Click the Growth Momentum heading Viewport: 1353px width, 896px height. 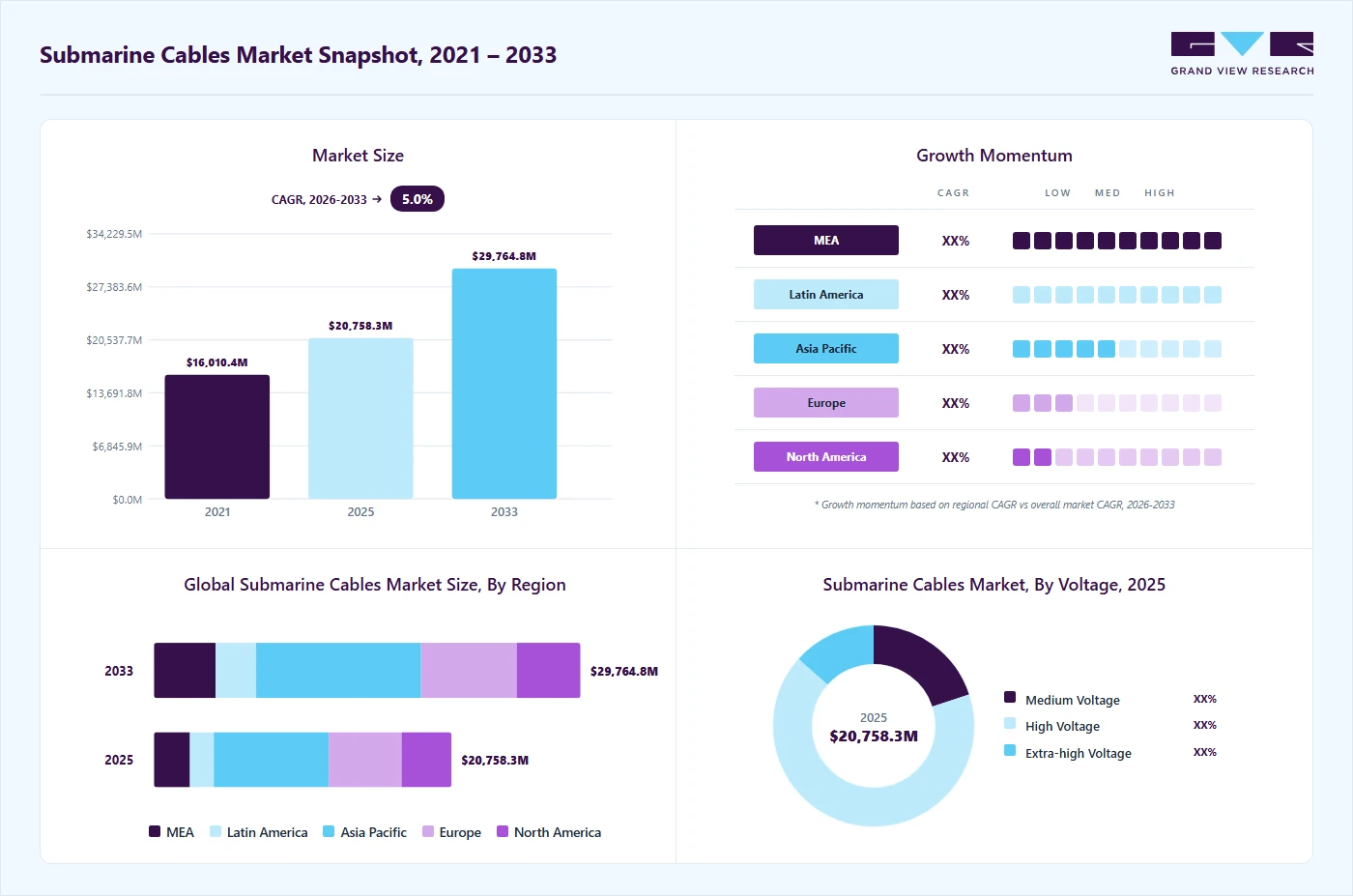pyautogui.click(x=994, y=156)
